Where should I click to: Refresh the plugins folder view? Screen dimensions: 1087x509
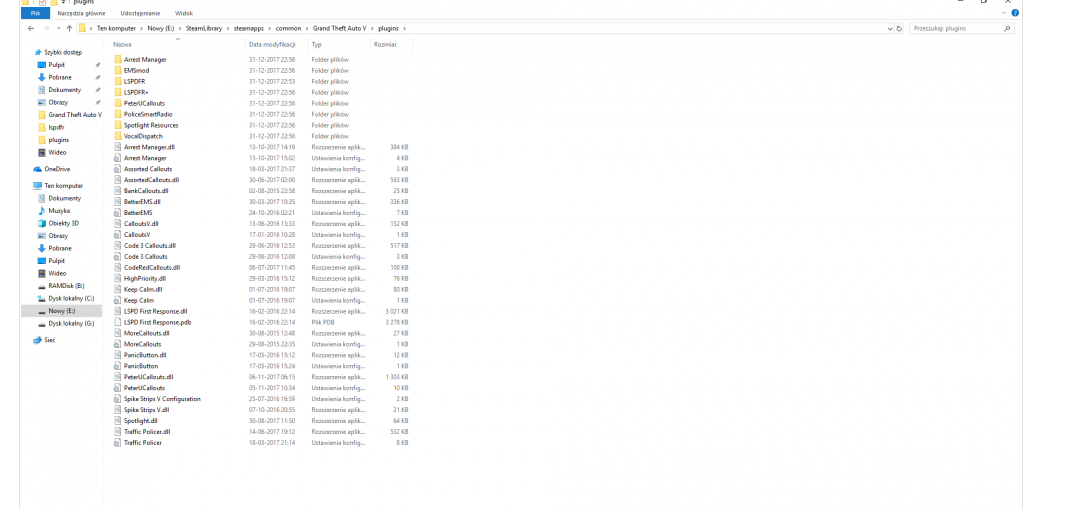pyautogui.click(x=899, y=28)
